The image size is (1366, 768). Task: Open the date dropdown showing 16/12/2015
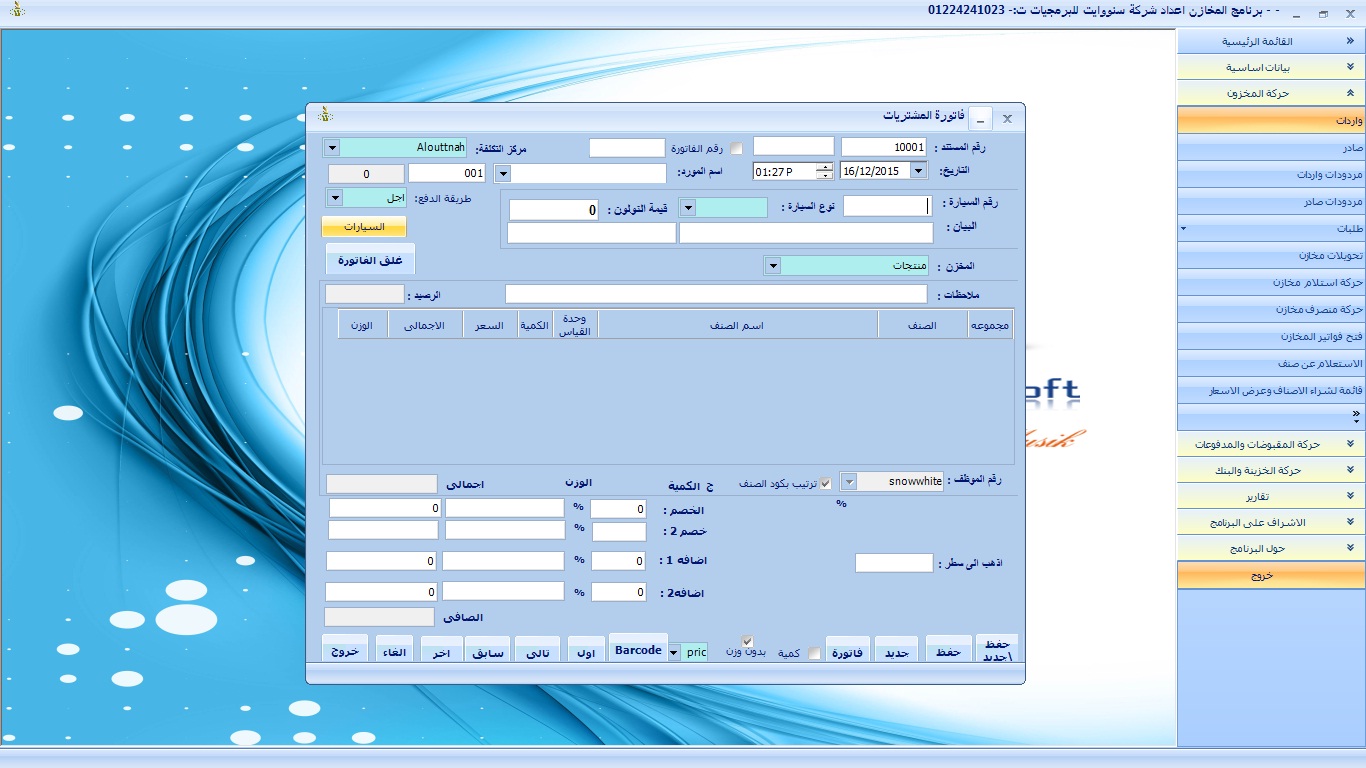click(x=919, y=171)
